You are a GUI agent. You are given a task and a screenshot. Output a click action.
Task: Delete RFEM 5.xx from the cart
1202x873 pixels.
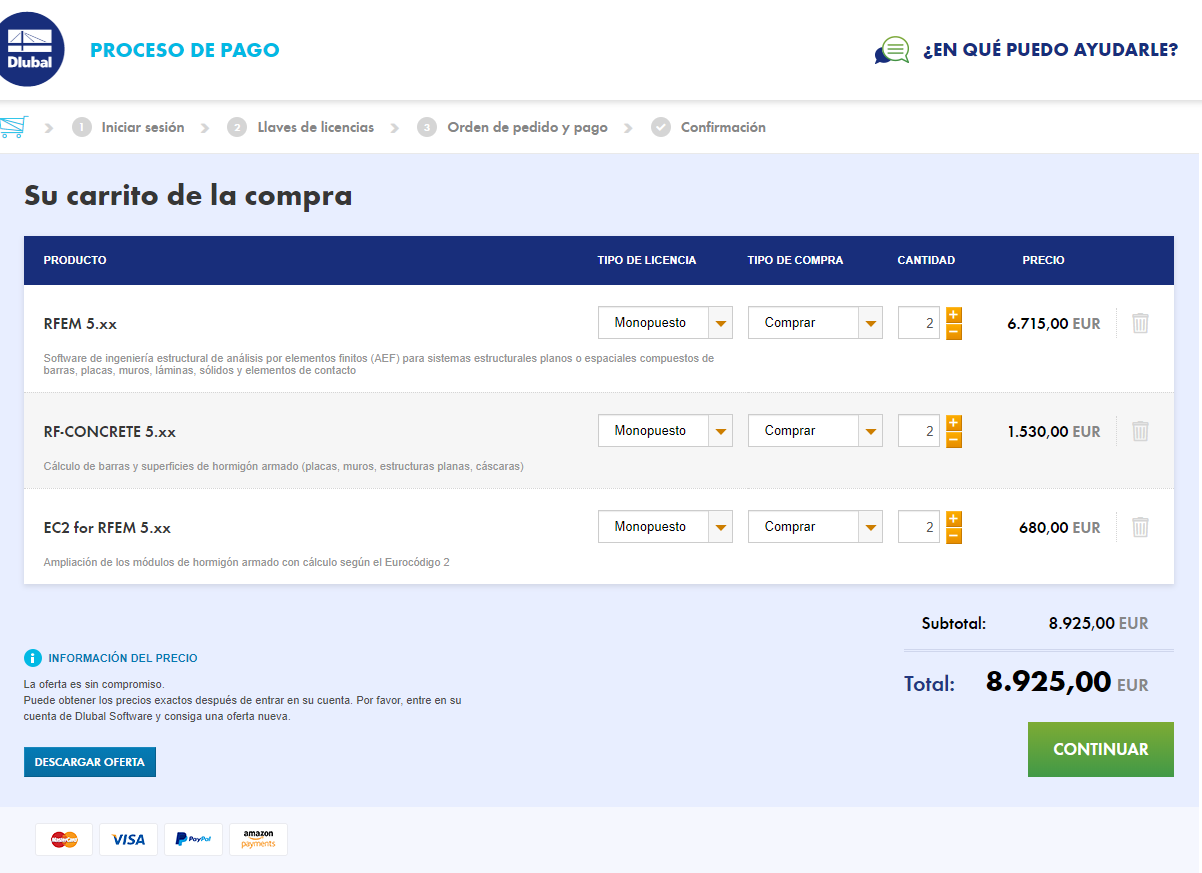coord(1139,322)
